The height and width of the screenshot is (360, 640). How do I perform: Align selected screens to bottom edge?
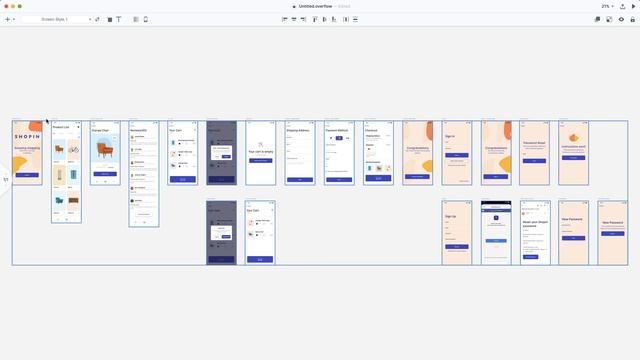pos(334,19)
